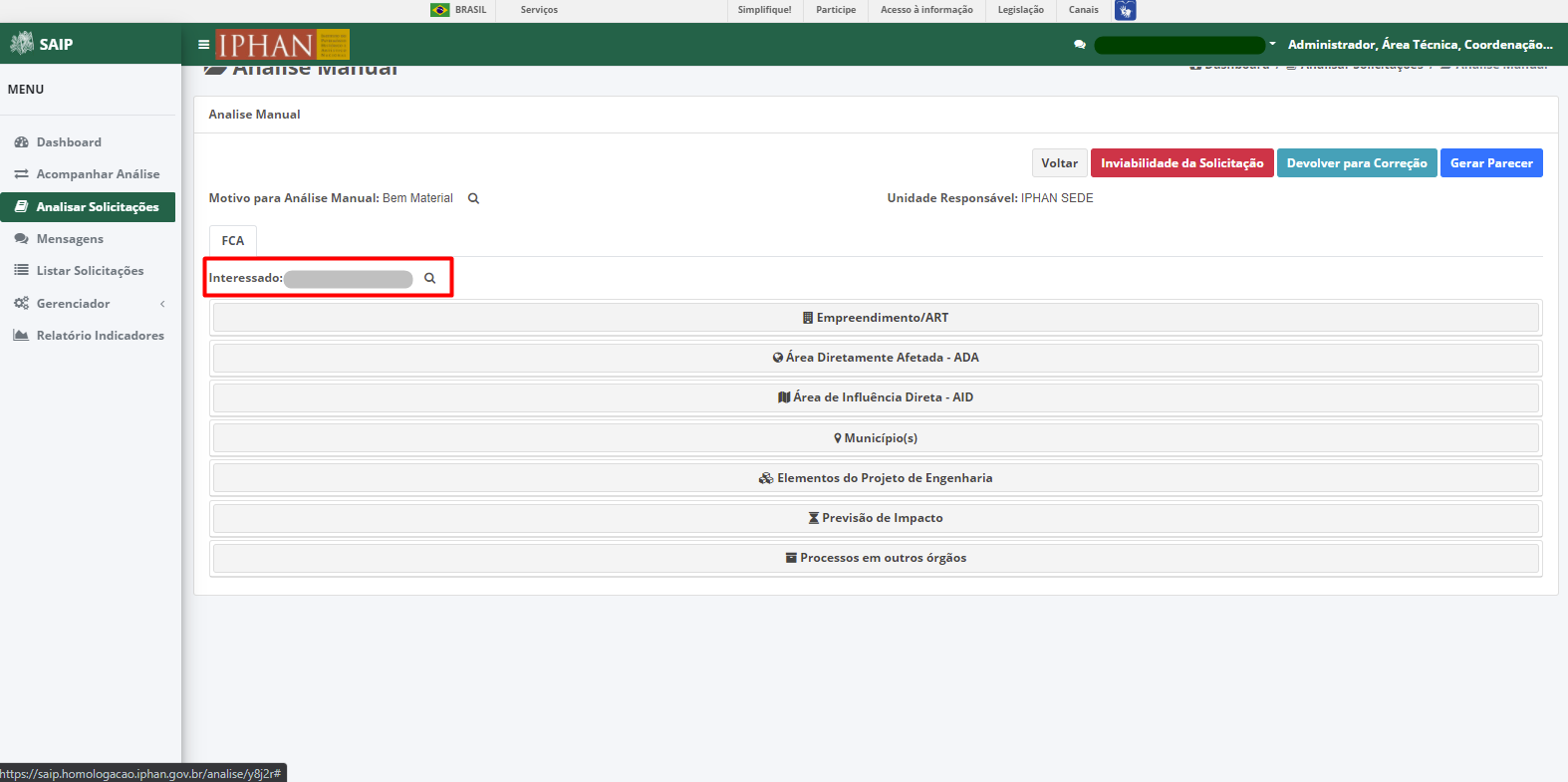Click the Mensagens speech bubbles icon
Viewport: 1568px width, 782px height.
click(x=21, y=239)
